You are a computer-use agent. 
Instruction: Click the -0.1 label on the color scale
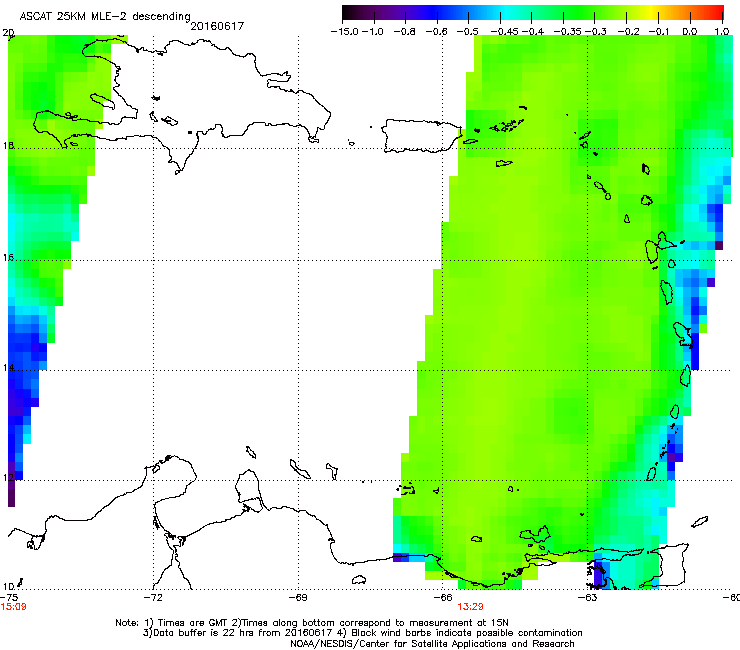click(659, 32)
